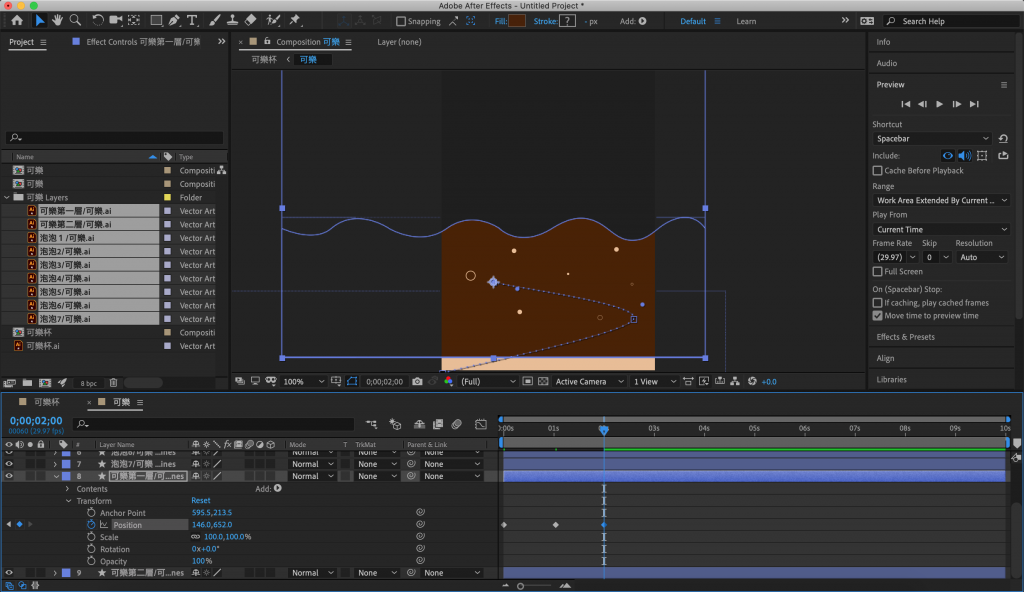1024x592 pixels.
Task: Open the Fill color swatch
Action: coord(516,21)
